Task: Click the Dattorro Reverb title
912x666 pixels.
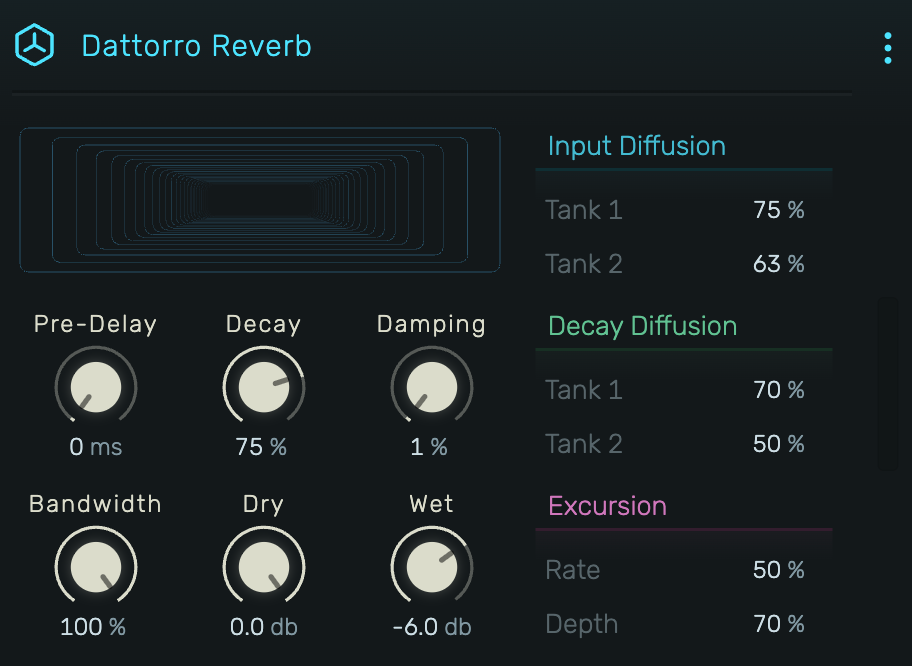Action: [x=197, y=46]
